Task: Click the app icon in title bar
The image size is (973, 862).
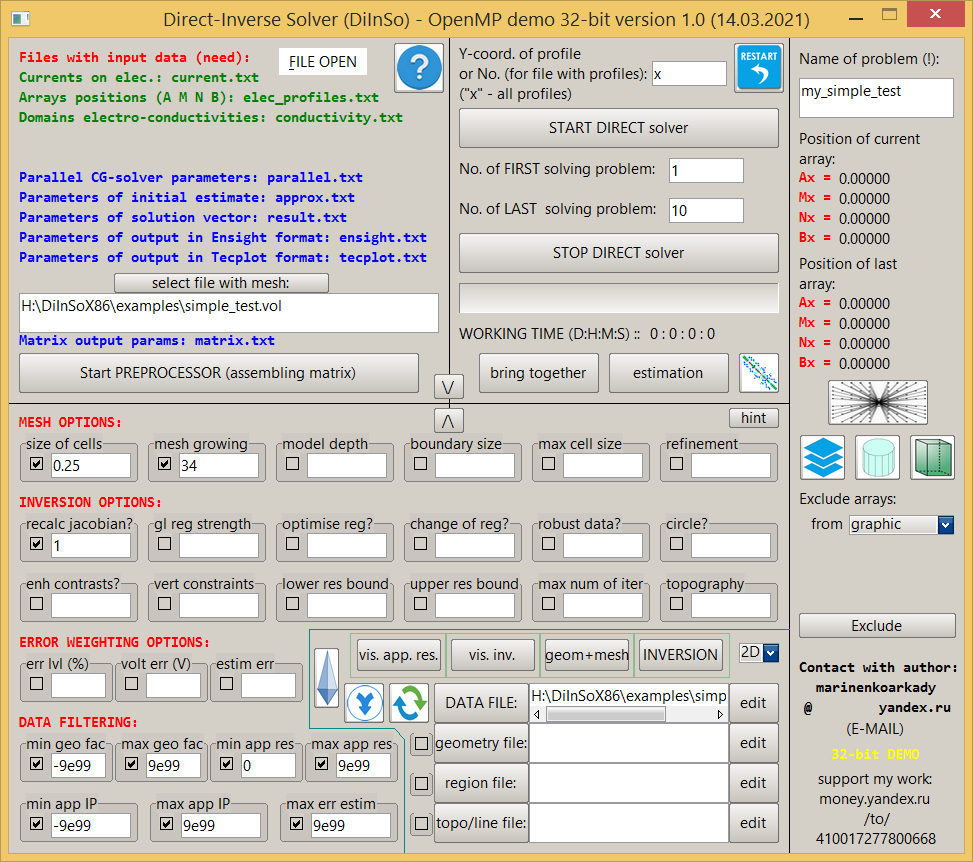Action: coord(20,19)
